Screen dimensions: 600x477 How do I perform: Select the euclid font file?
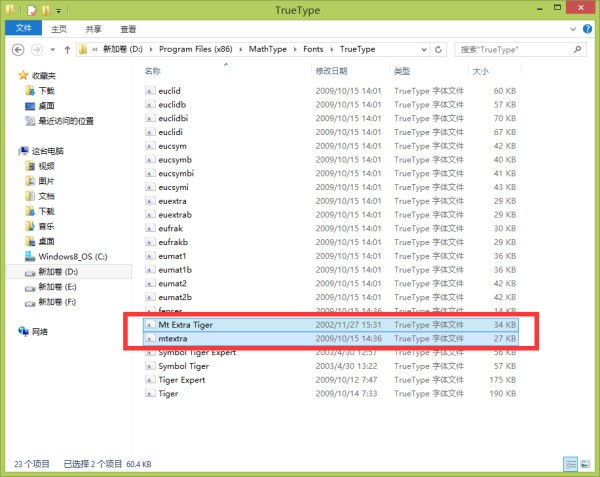(x=170, y=91)
